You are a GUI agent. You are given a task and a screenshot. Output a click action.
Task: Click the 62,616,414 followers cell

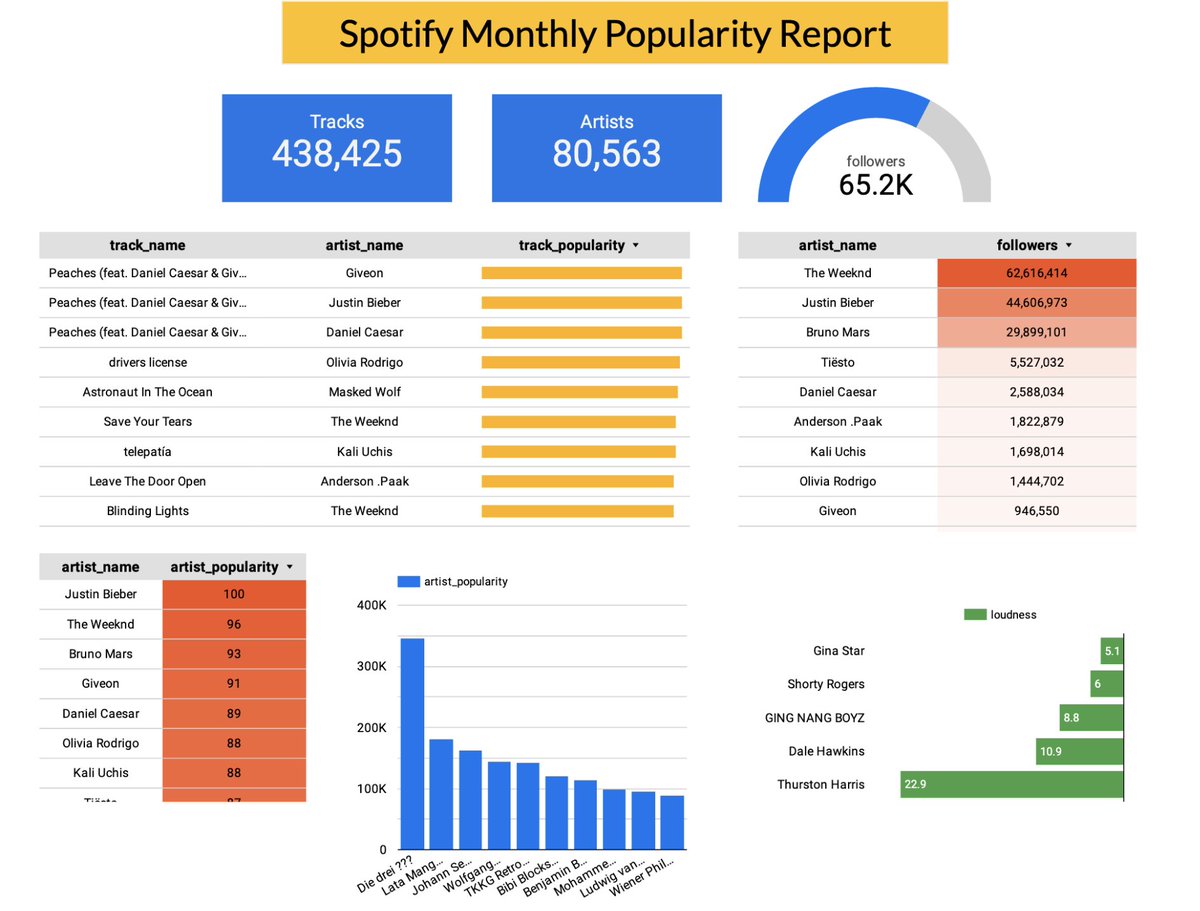[1037, 273]
